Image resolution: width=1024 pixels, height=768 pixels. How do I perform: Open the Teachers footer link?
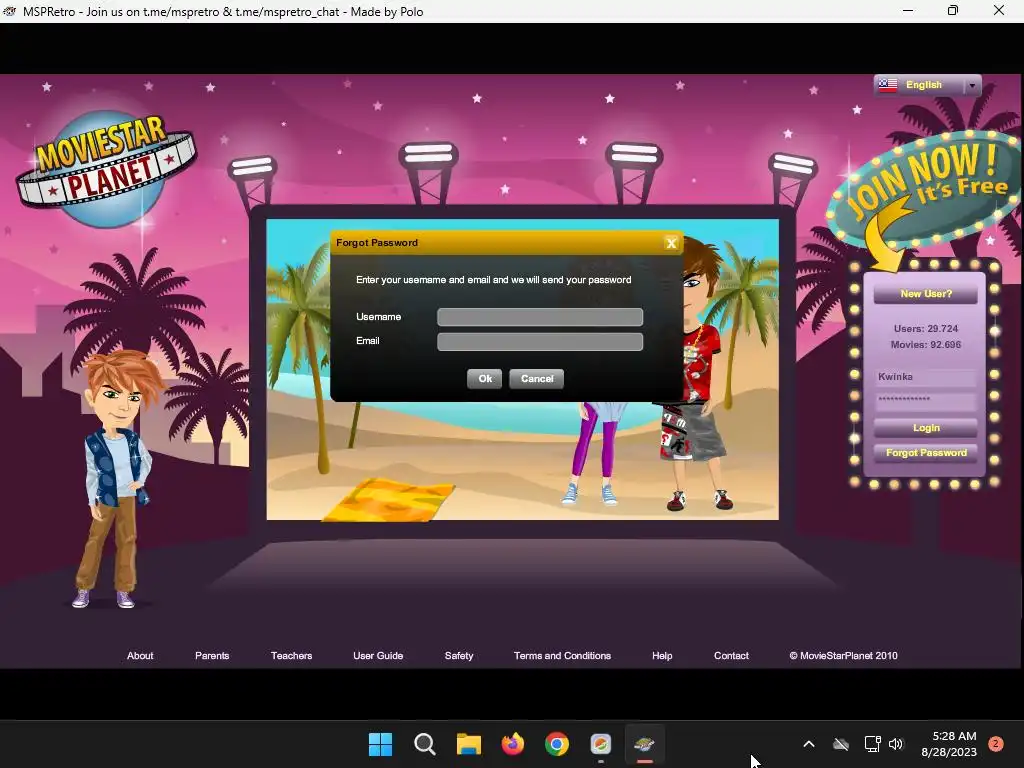(291, 656)
